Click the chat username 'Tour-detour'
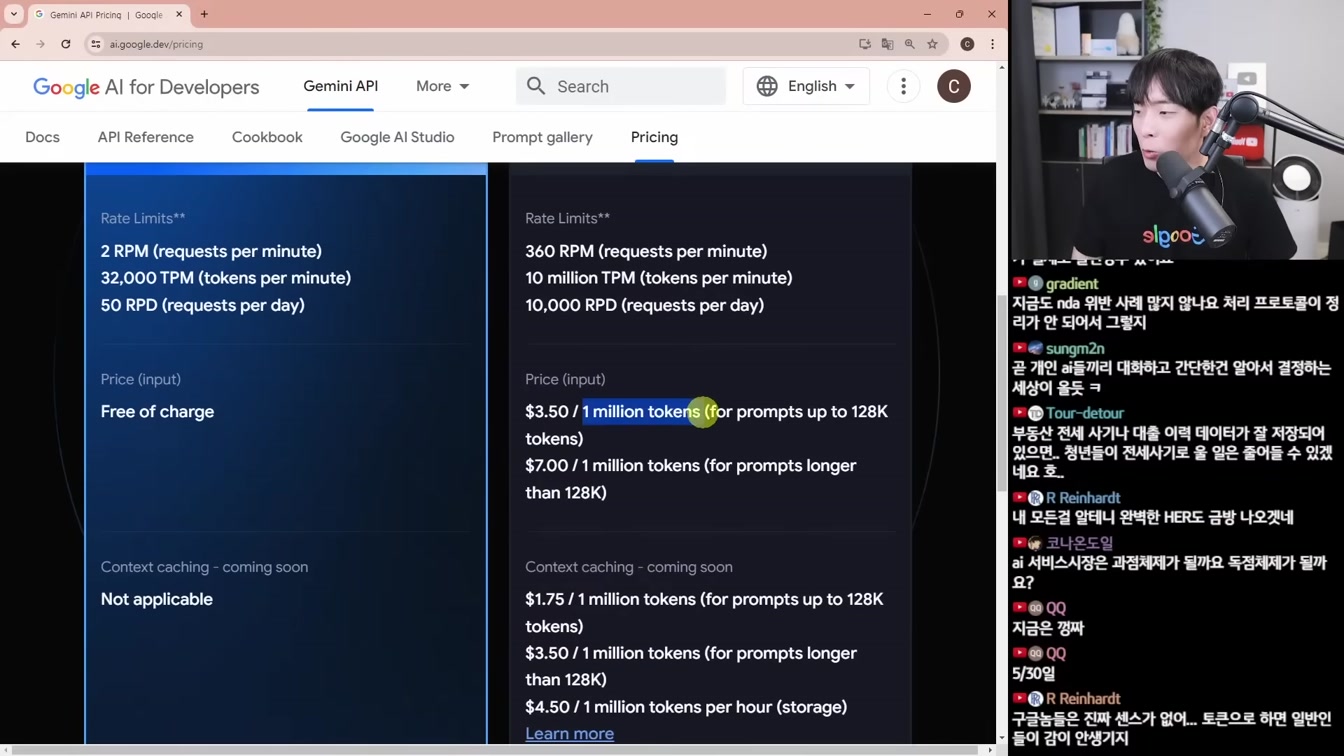Image resolution: width=1344 pixels, height=756 pixels. click(x=1085, y=413)
